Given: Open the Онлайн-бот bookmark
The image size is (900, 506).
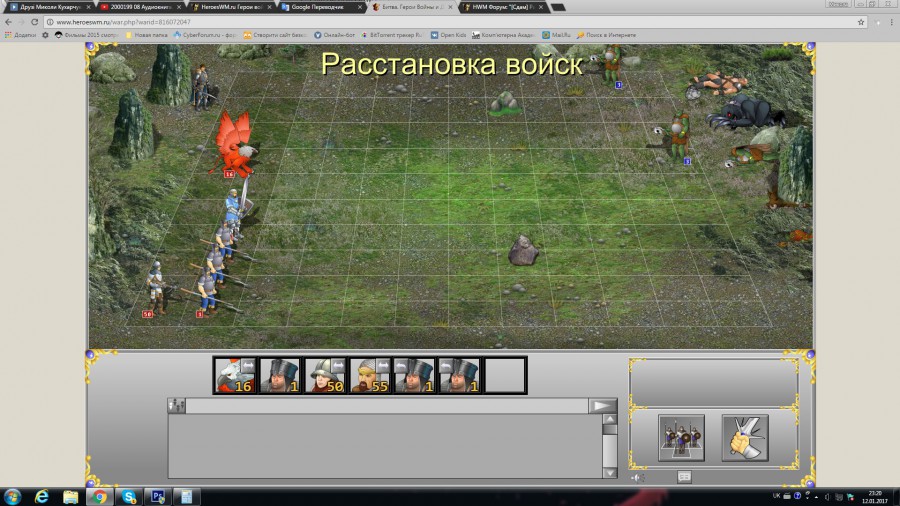Looking at the screenshot, I should click(333, 35).
